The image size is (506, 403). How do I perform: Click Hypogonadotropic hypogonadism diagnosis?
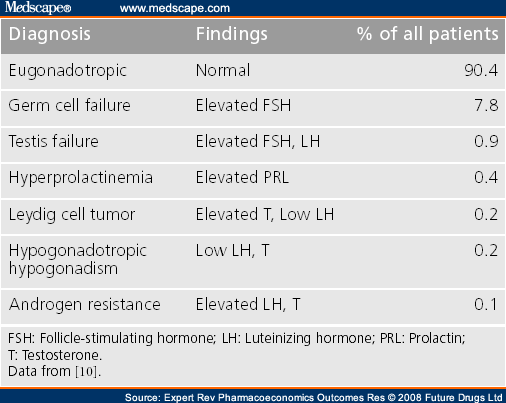(77, 259)
